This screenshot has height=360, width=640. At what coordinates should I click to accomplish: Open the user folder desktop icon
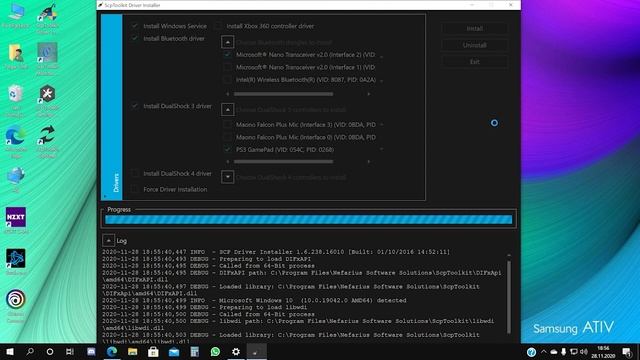pyautogui.click(x=16, y=56)
